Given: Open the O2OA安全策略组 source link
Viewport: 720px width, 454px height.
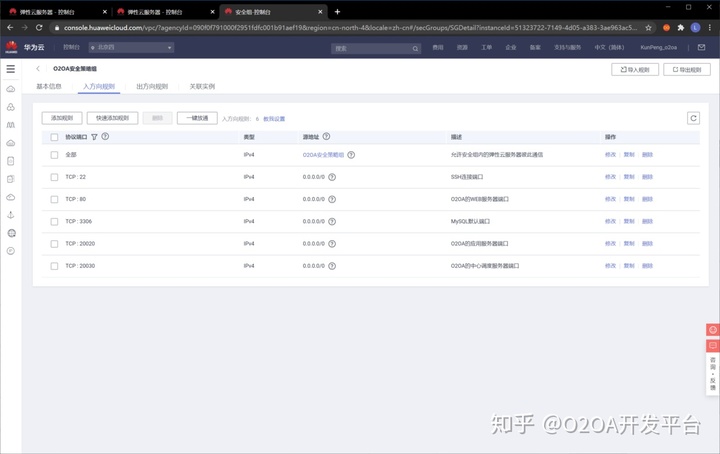Looking at the screenshot, I should coord(323,155).
